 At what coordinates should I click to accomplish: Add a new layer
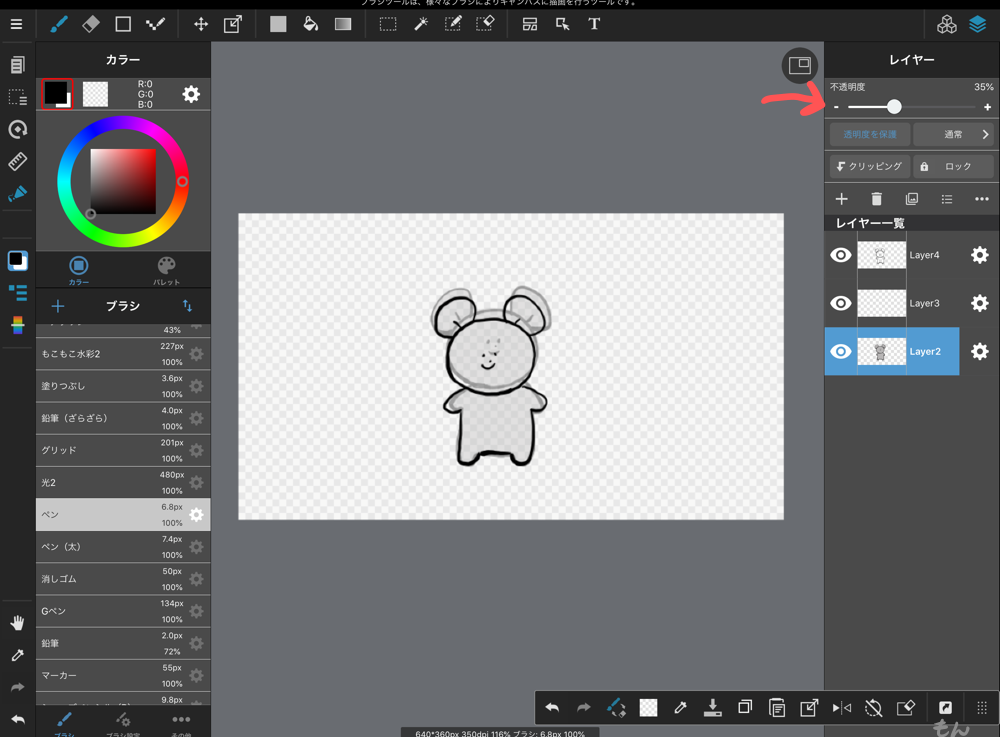tap(841, 199)
